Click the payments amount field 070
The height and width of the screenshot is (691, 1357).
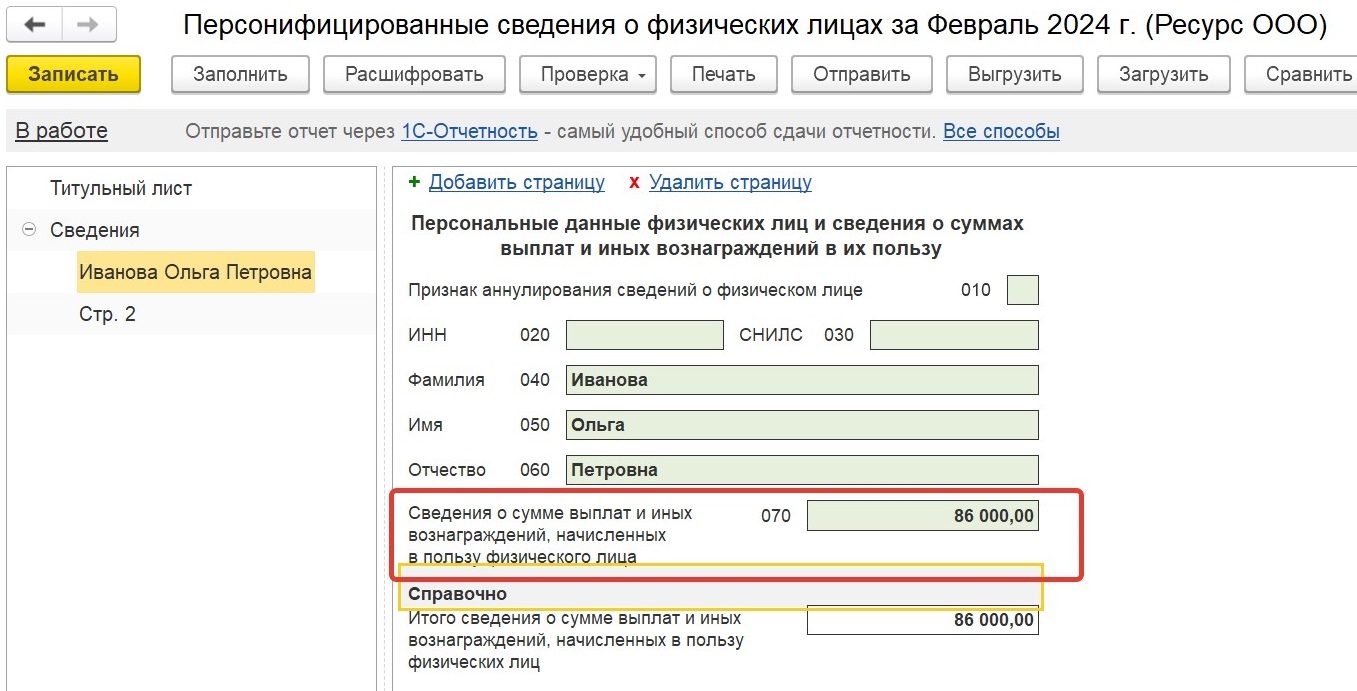(x=922, y=516)
